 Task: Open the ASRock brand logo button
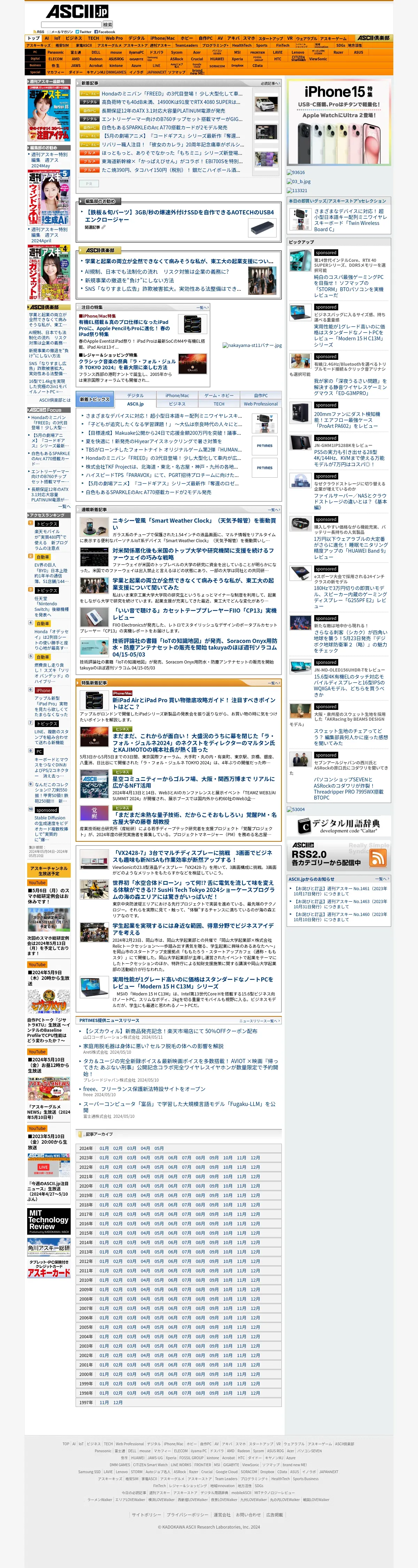pos(177,59)
